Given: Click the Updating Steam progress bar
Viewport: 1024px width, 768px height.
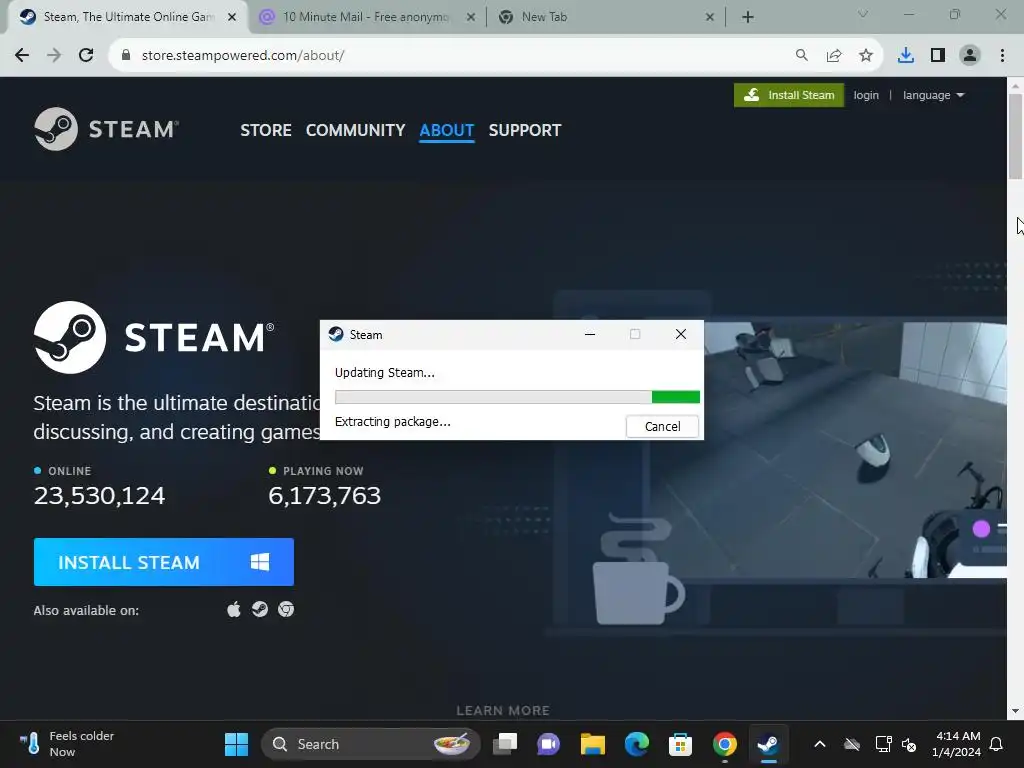Looking at the screenshot, I should click(517, 396).
